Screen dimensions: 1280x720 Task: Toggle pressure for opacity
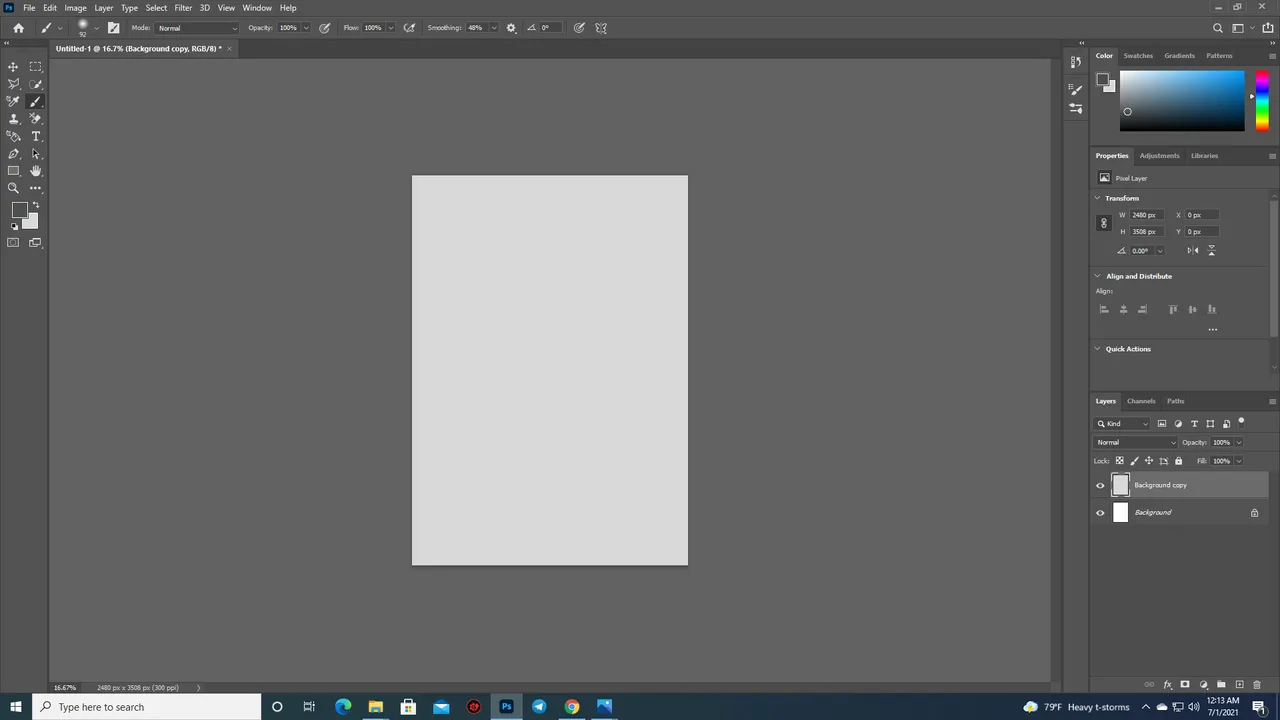(x=325, y=28)
